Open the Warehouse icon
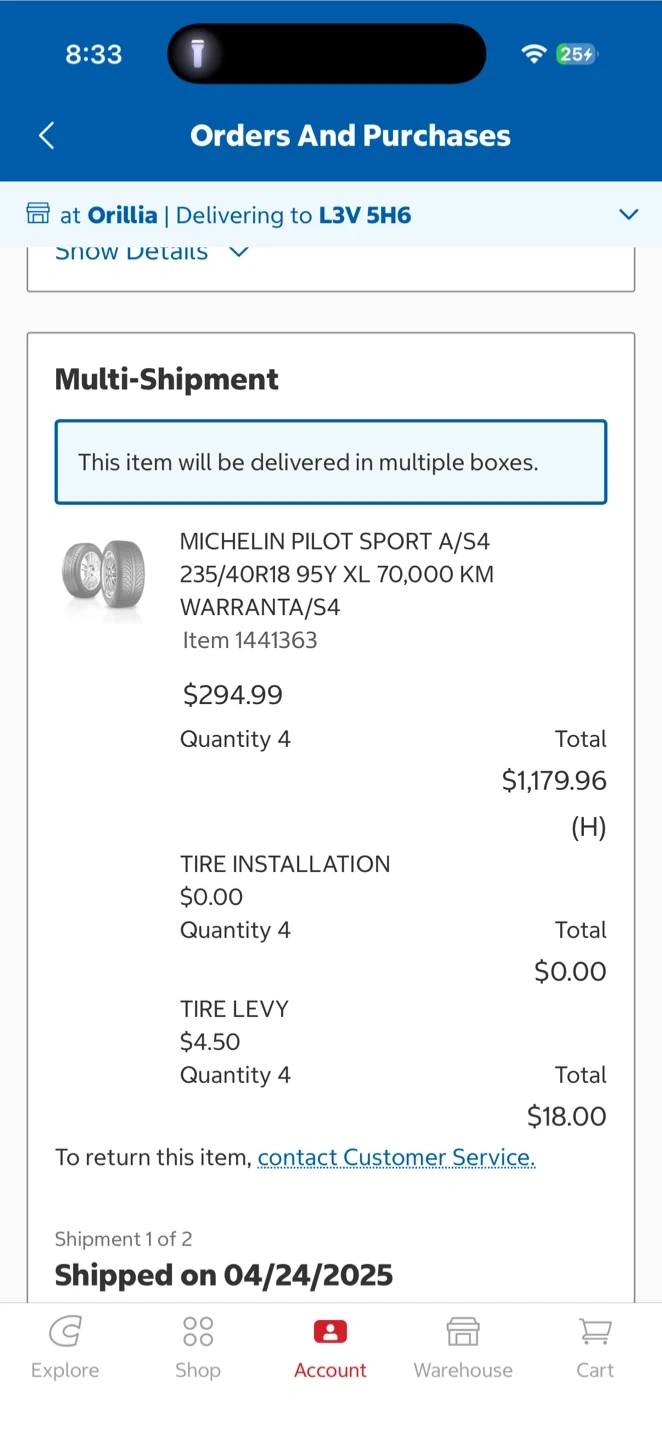 pos(463,1332)
